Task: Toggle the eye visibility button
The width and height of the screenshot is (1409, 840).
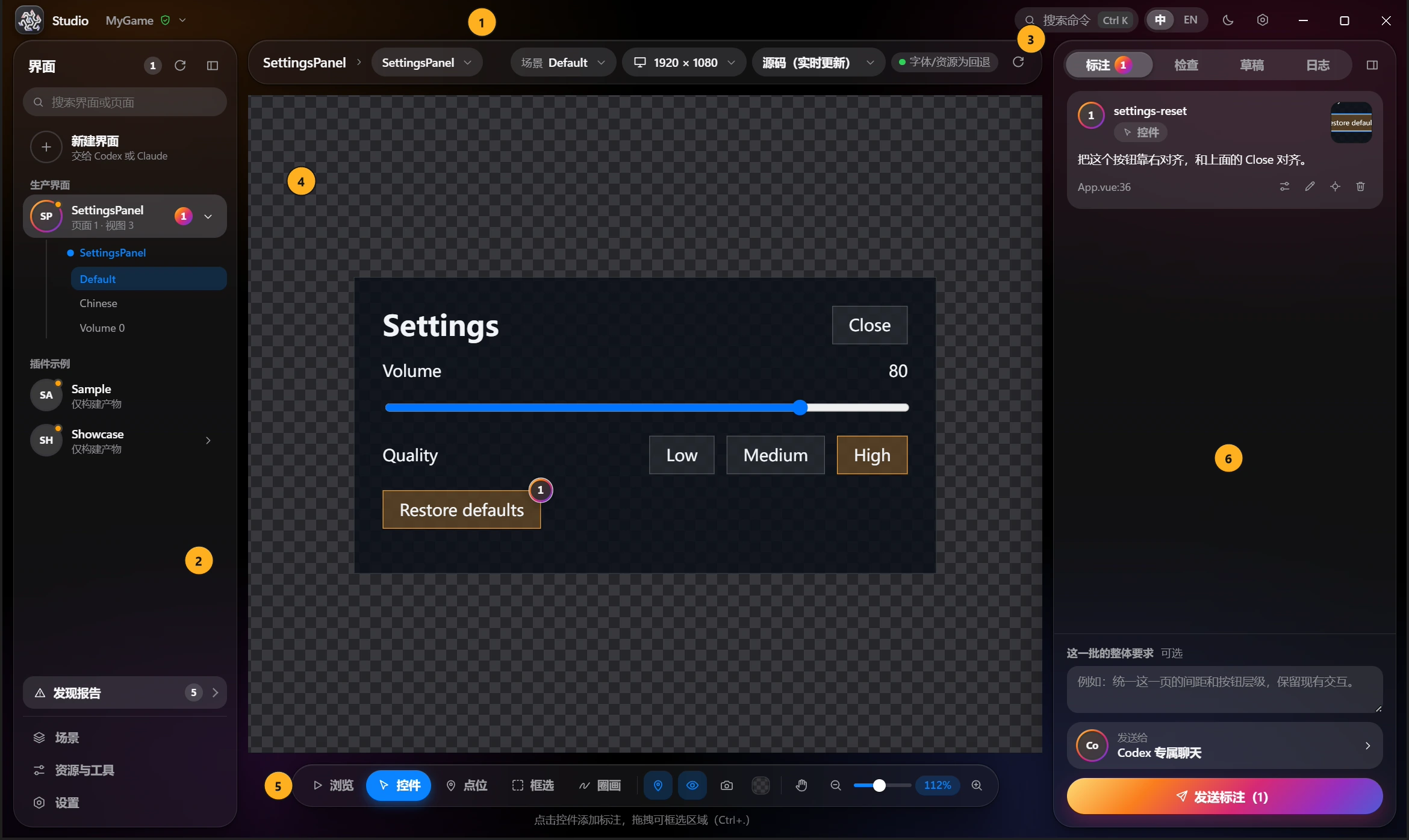Action: 692,785
